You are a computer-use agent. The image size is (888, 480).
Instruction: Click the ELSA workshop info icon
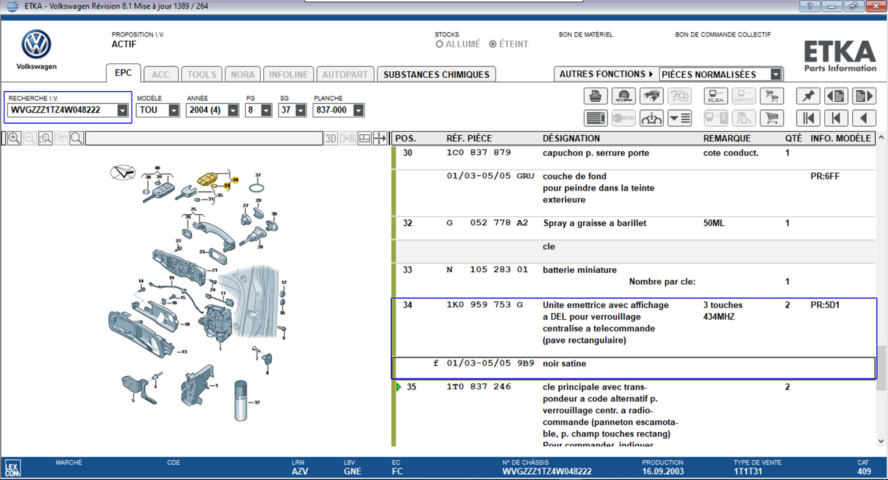715,96
